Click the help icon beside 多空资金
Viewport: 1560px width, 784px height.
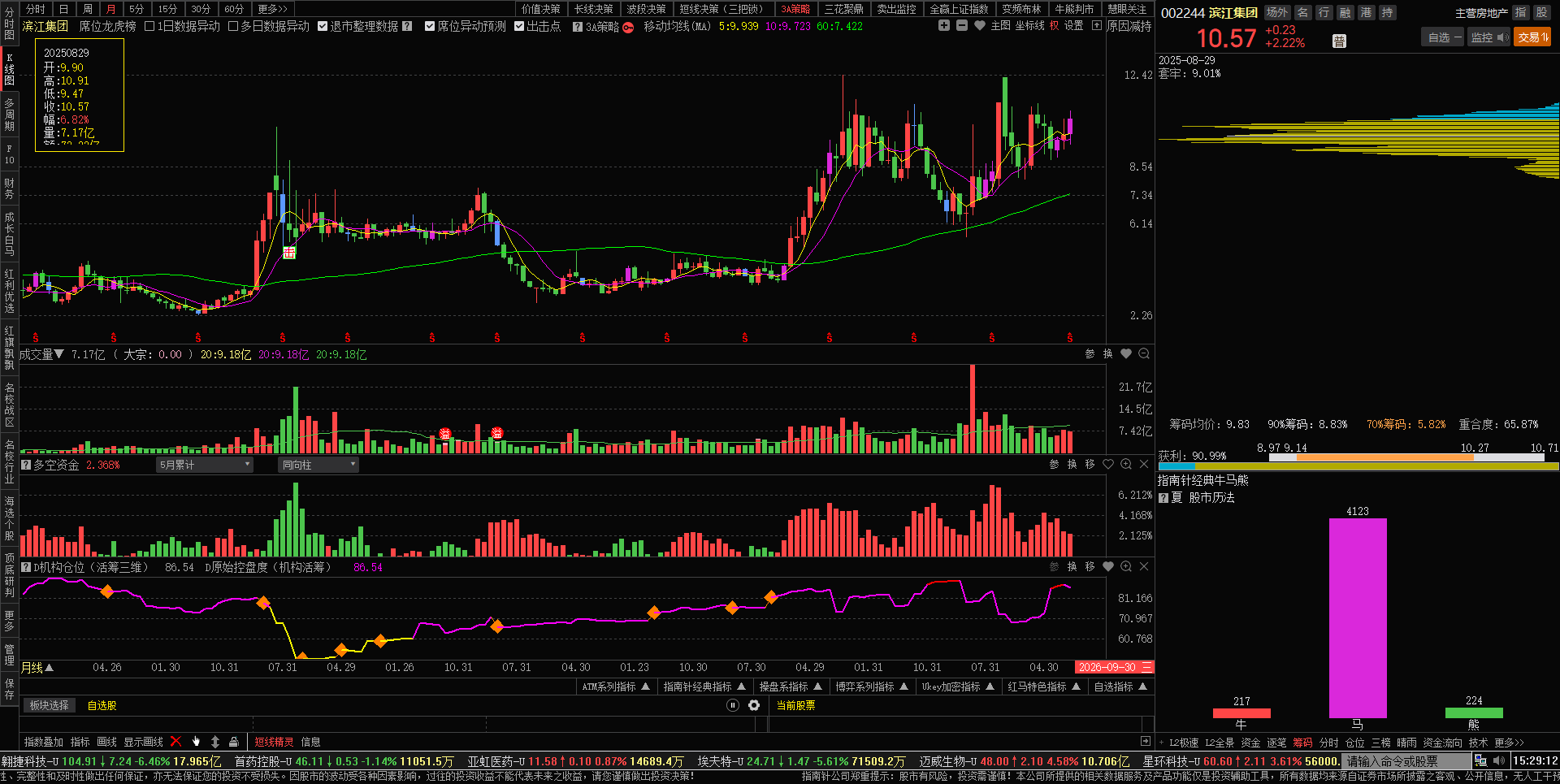coord(26,465)
